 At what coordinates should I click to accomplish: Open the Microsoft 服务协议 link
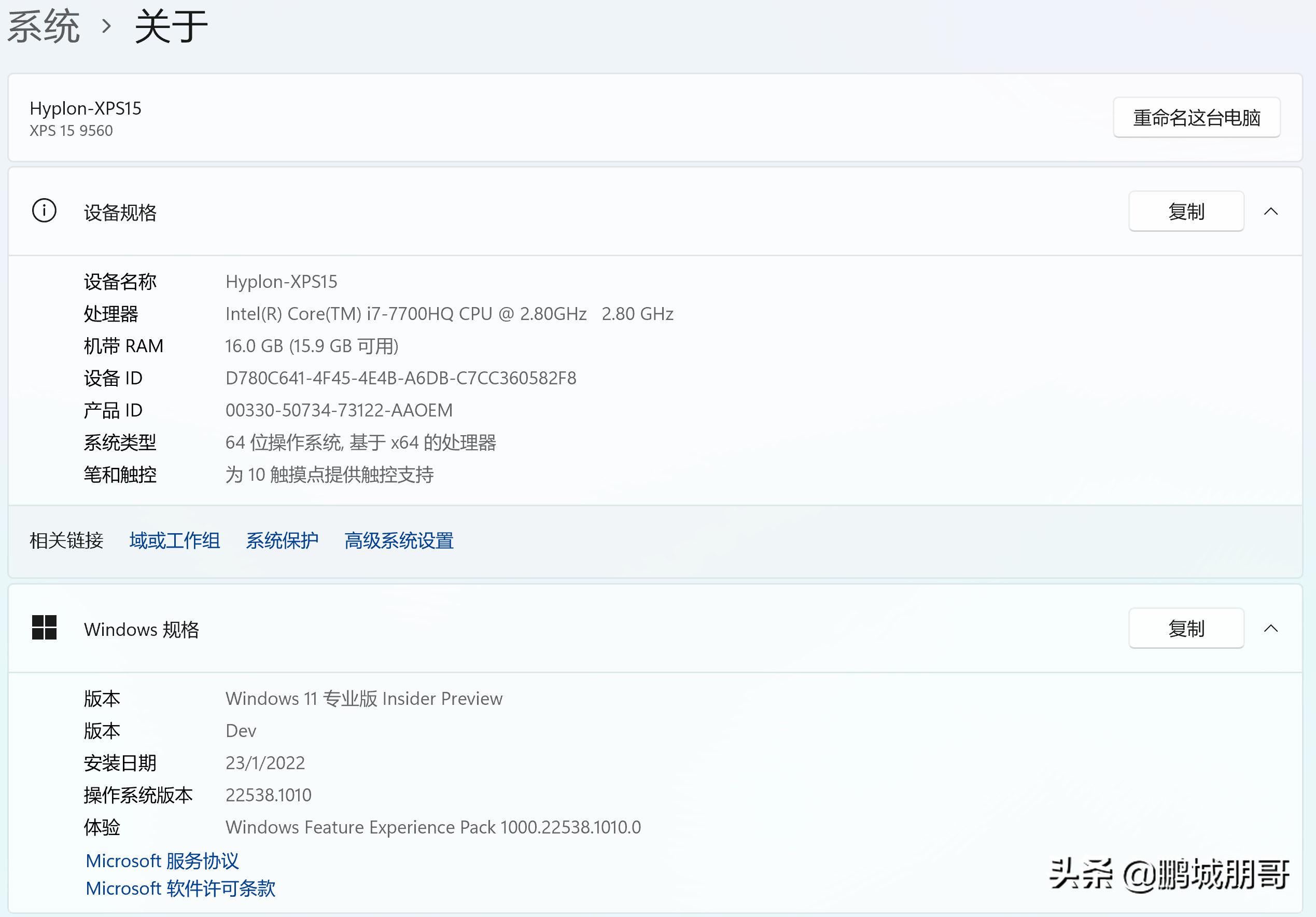[x=162, y=861]
